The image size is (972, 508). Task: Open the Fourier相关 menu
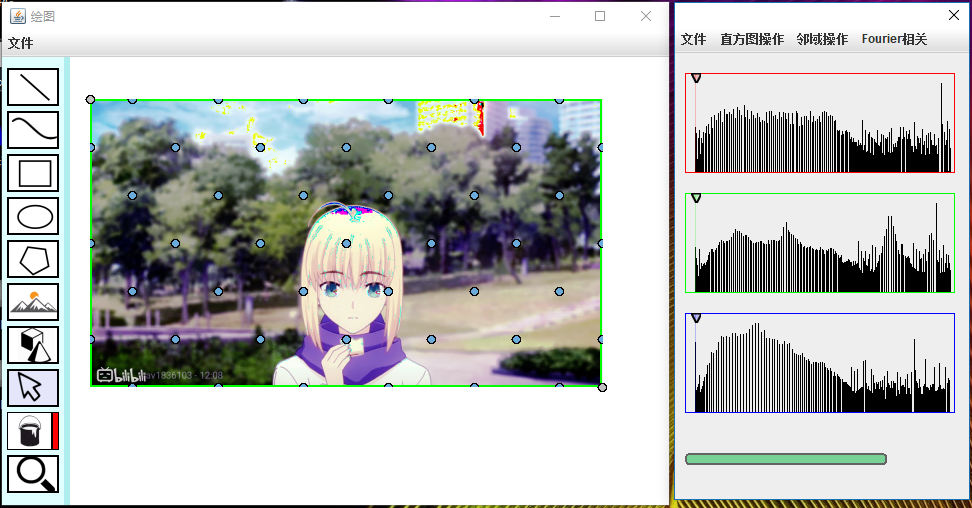pos(894,39)
